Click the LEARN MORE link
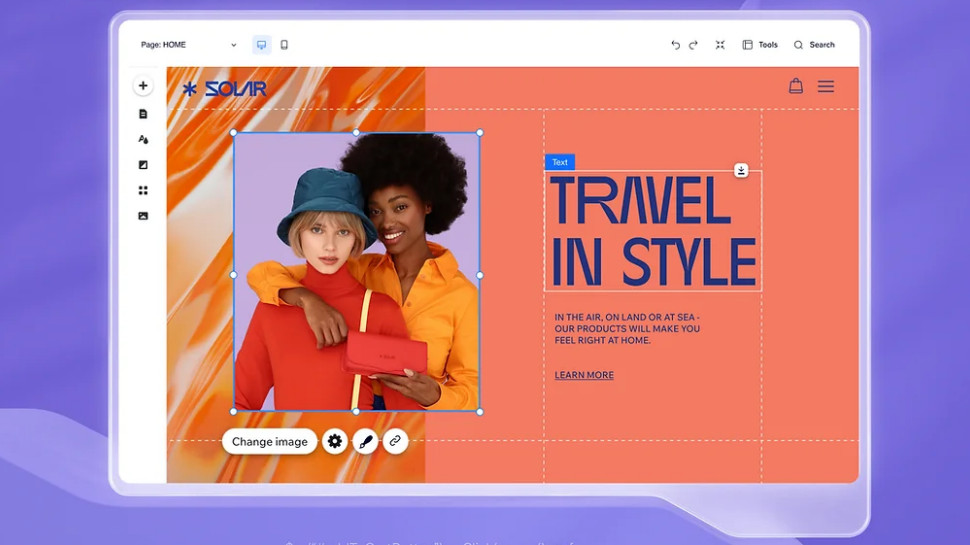The height and width of the screenshot is (545, 970). tap(584, 375)
